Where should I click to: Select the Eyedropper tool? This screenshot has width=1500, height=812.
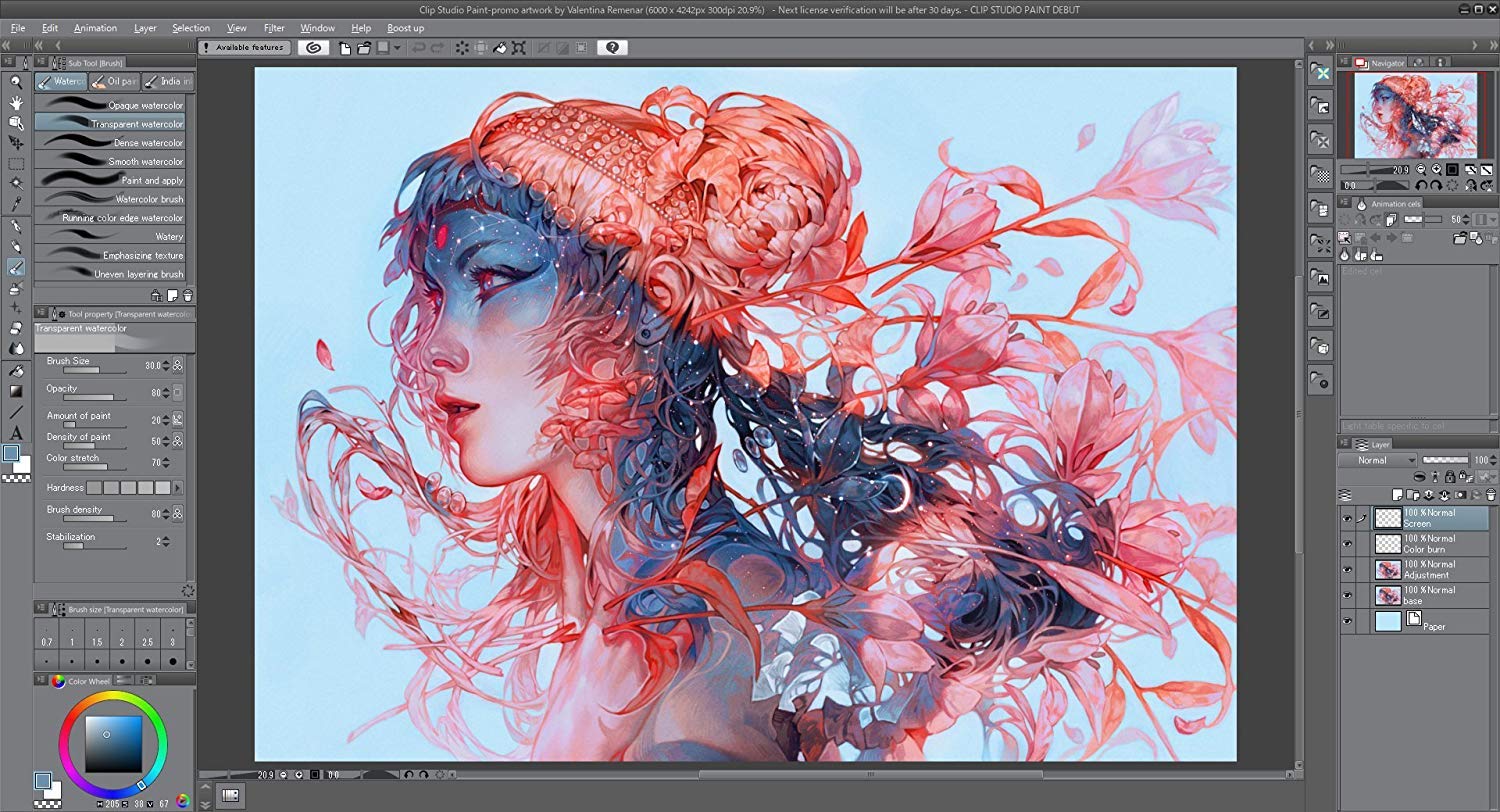15,206
